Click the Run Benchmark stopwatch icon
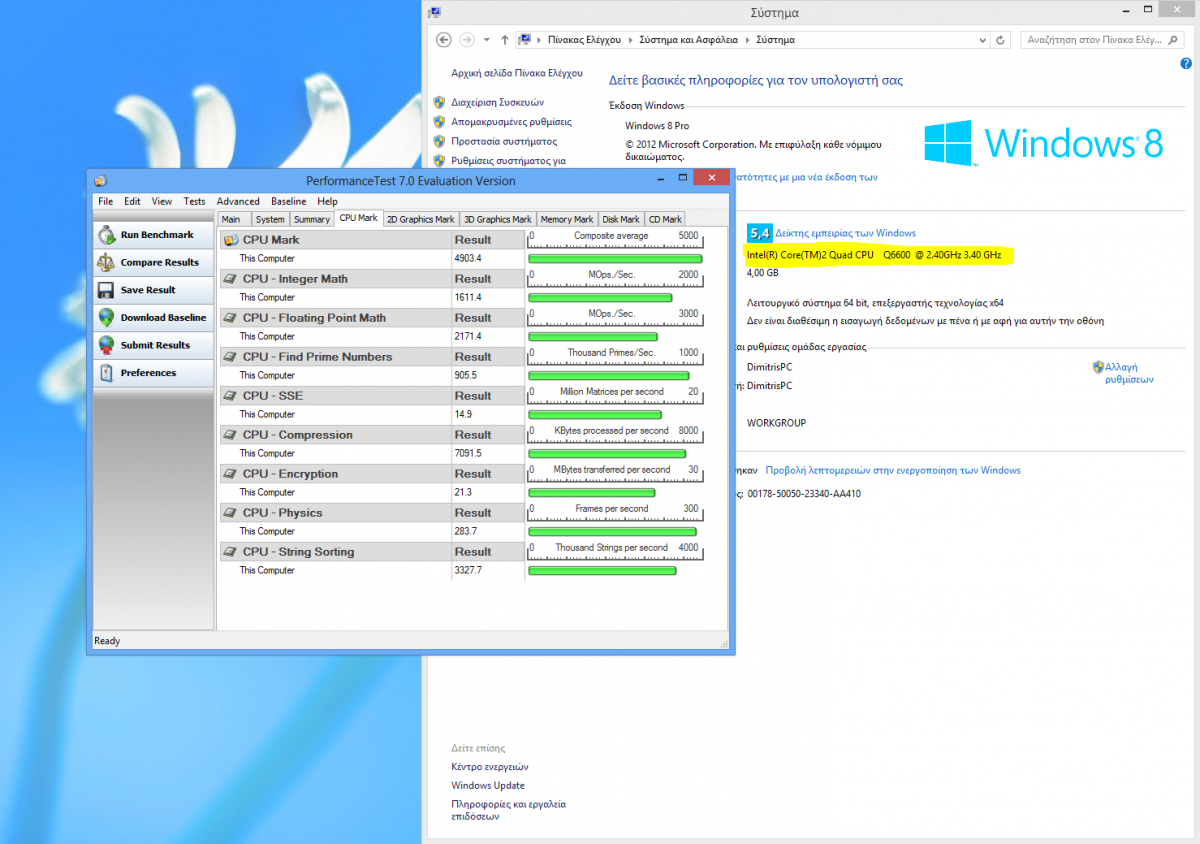Image resolution: width=1200 pixels, height=844 pixels. coord(106,235)
